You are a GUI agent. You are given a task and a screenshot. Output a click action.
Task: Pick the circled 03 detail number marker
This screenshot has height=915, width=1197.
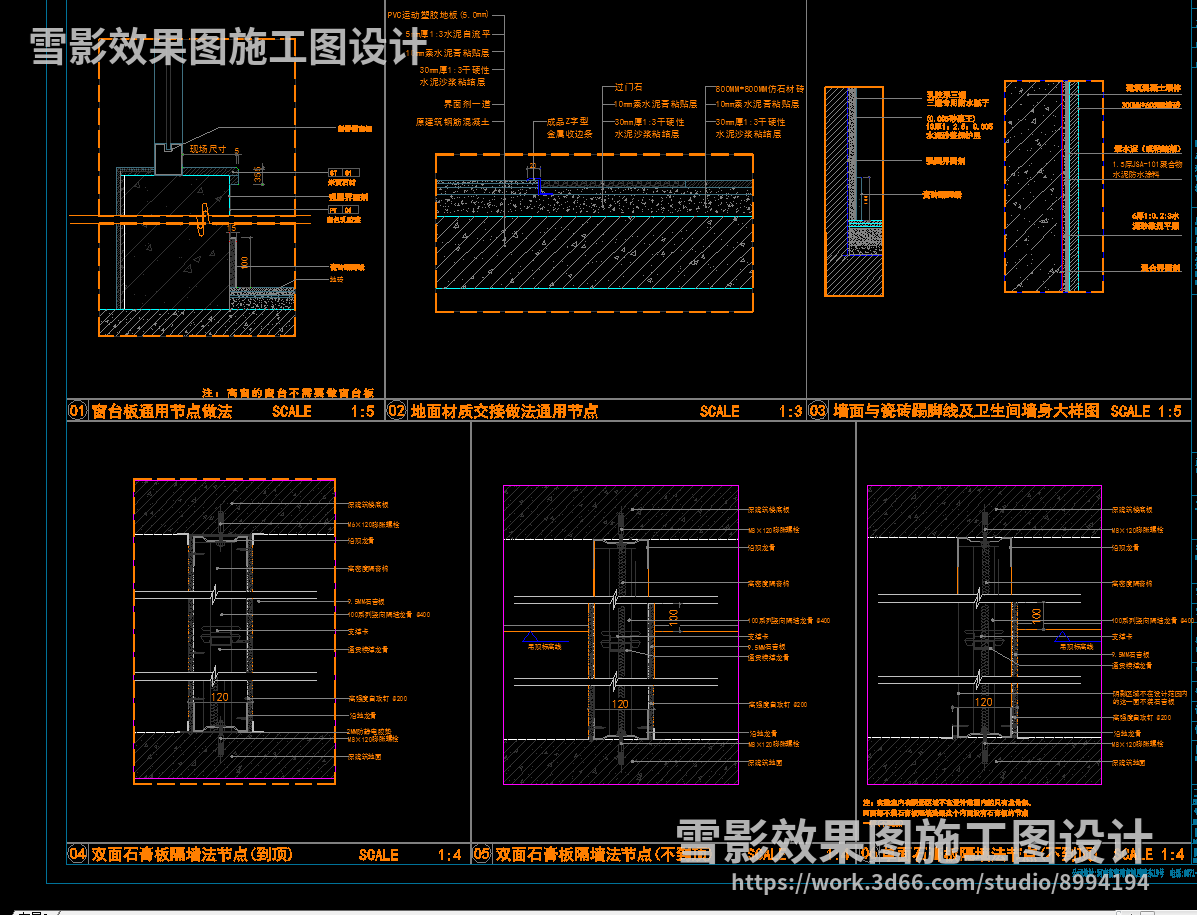818,411
